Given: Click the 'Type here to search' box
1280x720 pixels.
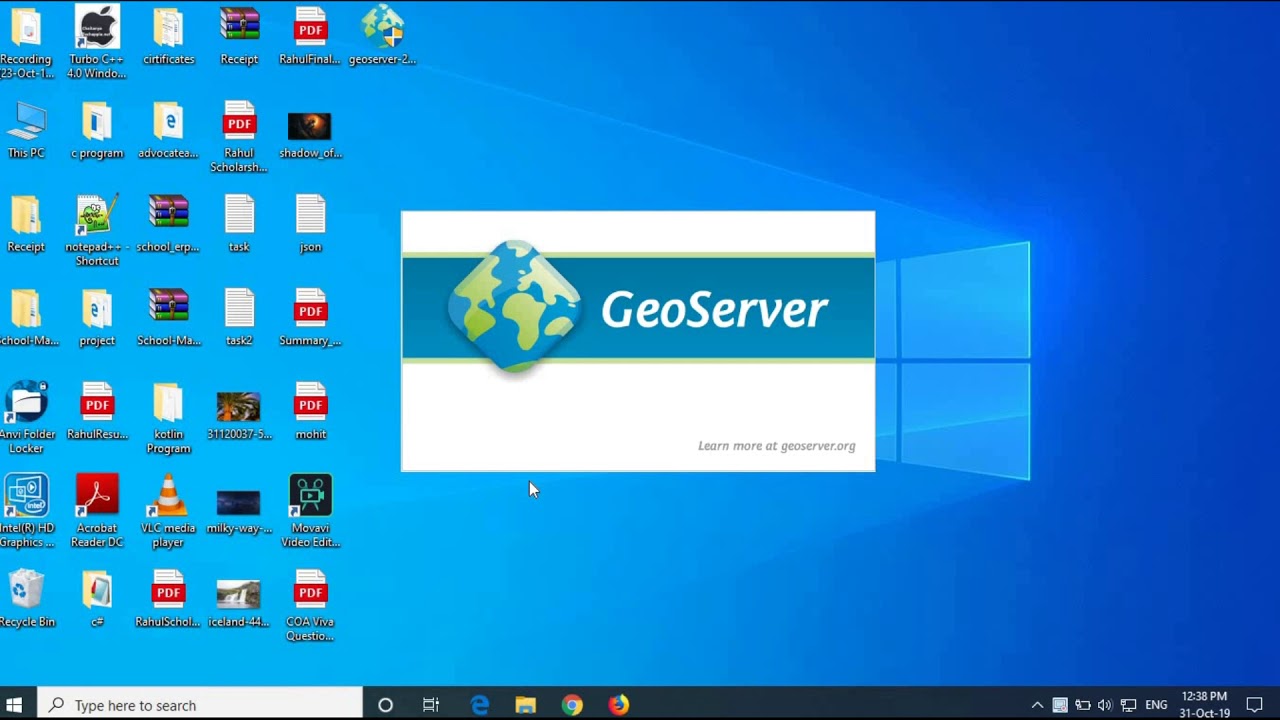Looking at the screenshot, I should point(200,705).
